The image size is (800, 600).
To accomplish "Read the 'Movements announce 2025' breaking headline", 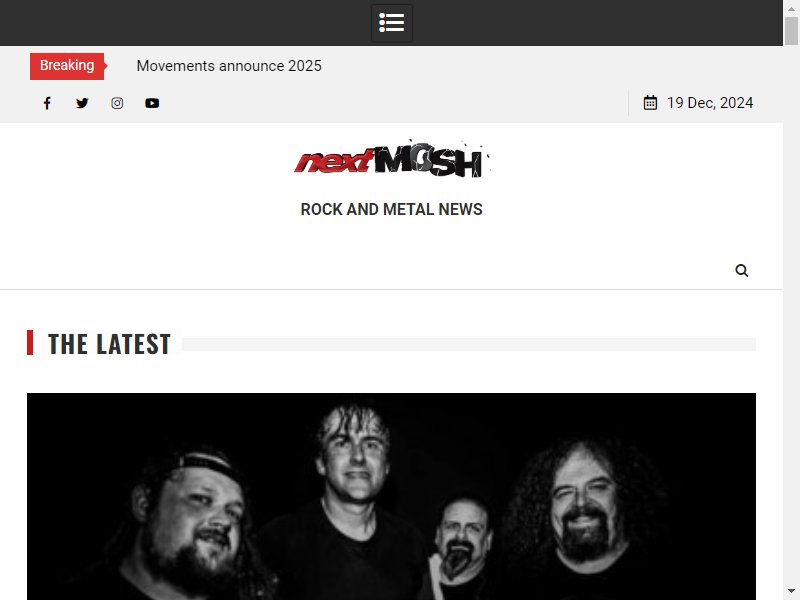I will pyautogui.click(x=229, y=66).
